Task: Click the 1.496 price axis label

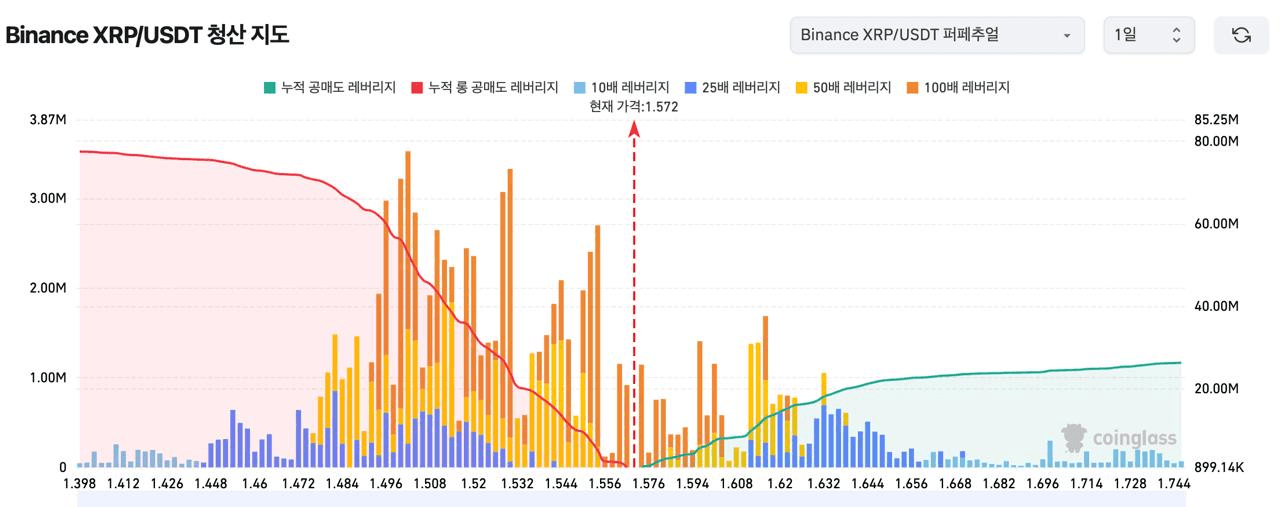Action: pyautogui.click(x=386, y=484)
